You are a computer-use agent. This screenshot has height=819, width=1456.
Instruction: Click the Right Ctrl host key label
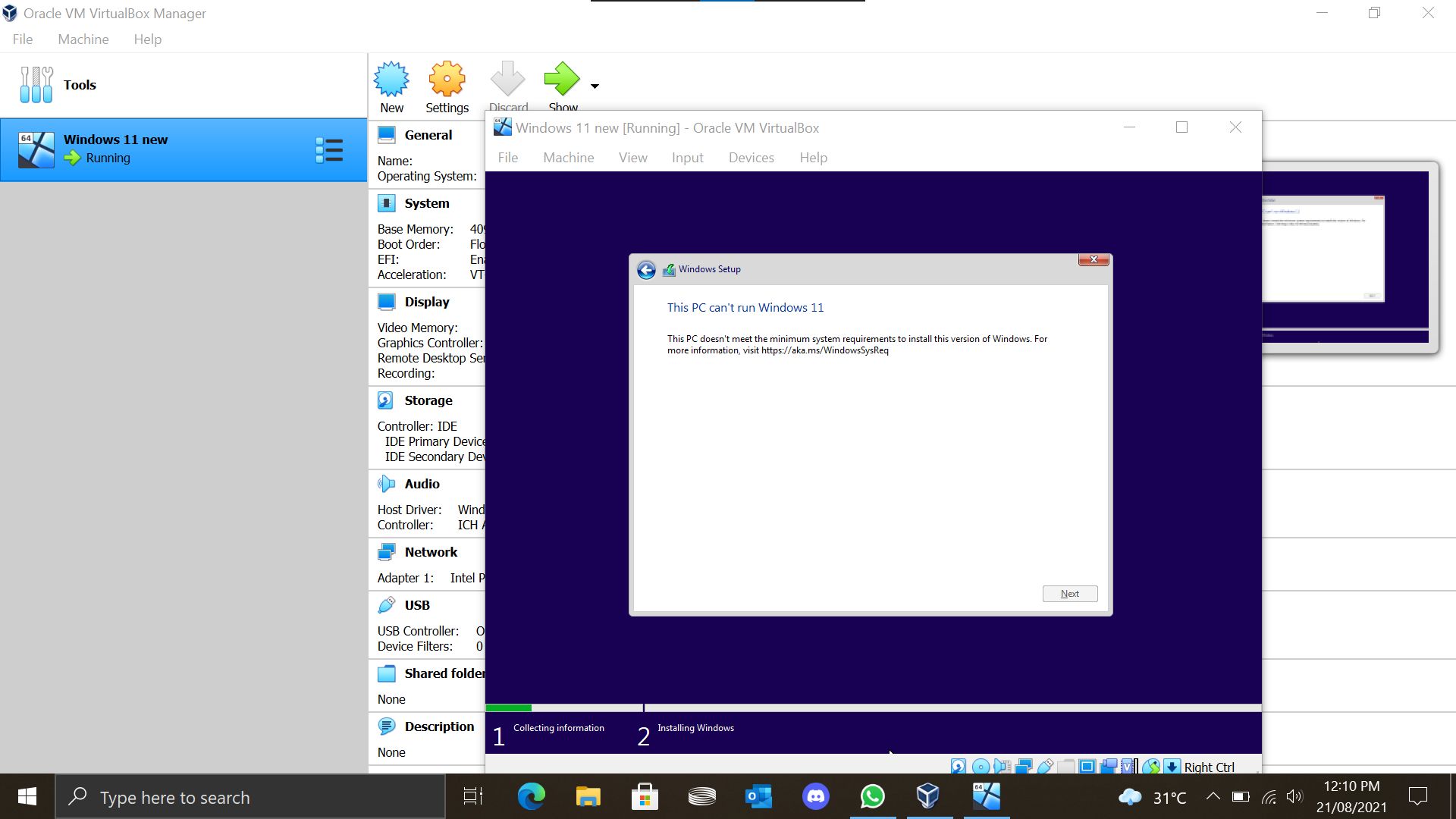(x=1209, y=767)
